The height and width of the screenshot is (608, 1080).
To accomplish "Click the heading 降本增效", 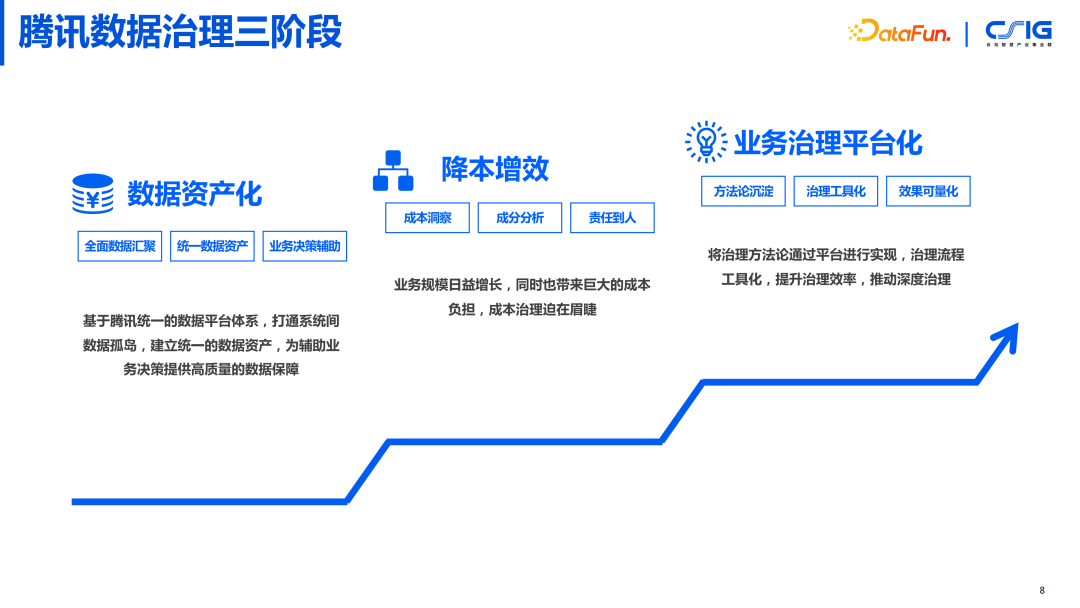I will pos(495,169).
